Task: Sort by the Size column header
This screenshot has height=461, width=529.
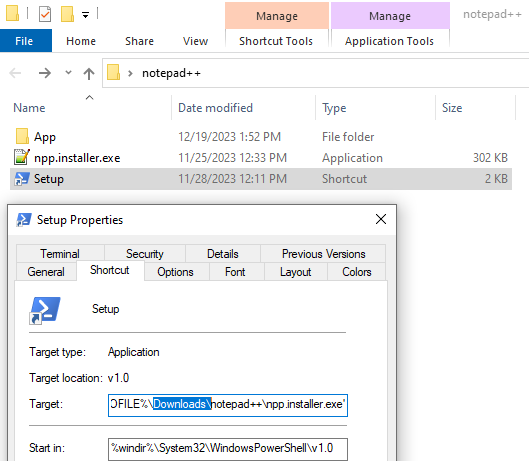Action: coord(452,108)
